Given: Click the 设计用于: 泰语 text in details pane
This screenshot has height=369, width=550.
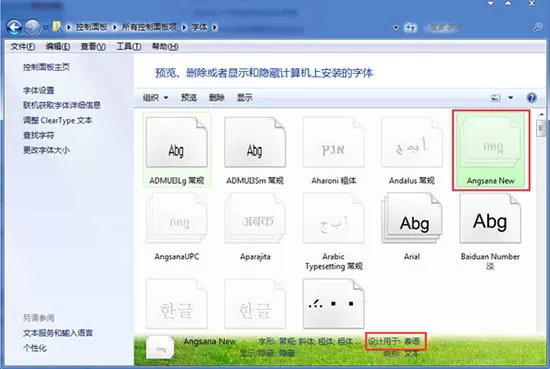Looking at the screenshot, I should [x=394, y=341].
